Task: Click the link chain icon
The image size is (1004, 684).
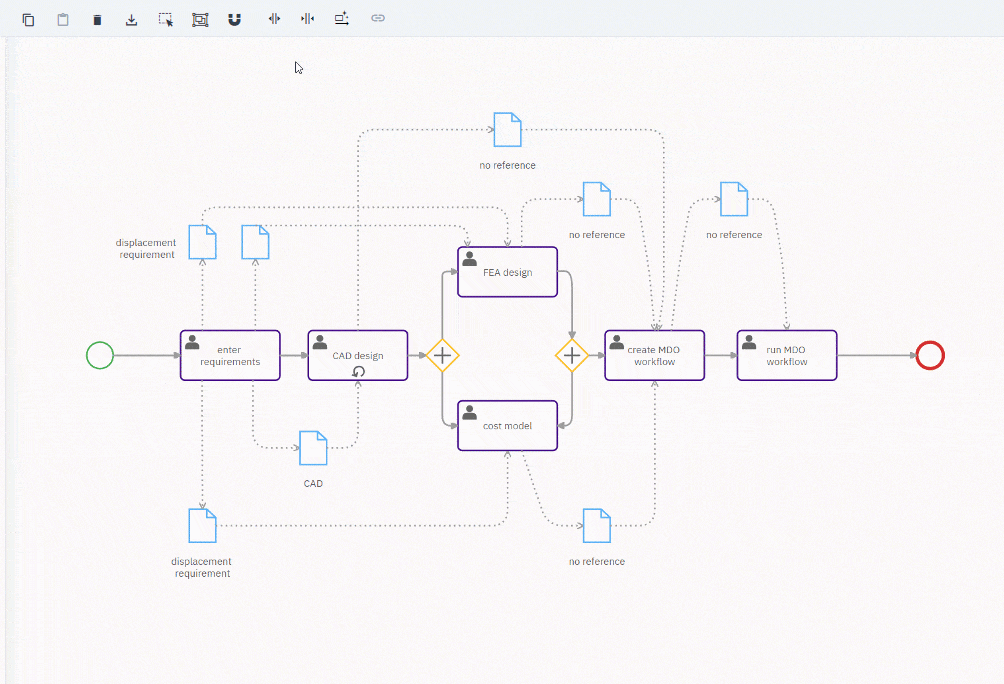Action: (x=378, y=18)
